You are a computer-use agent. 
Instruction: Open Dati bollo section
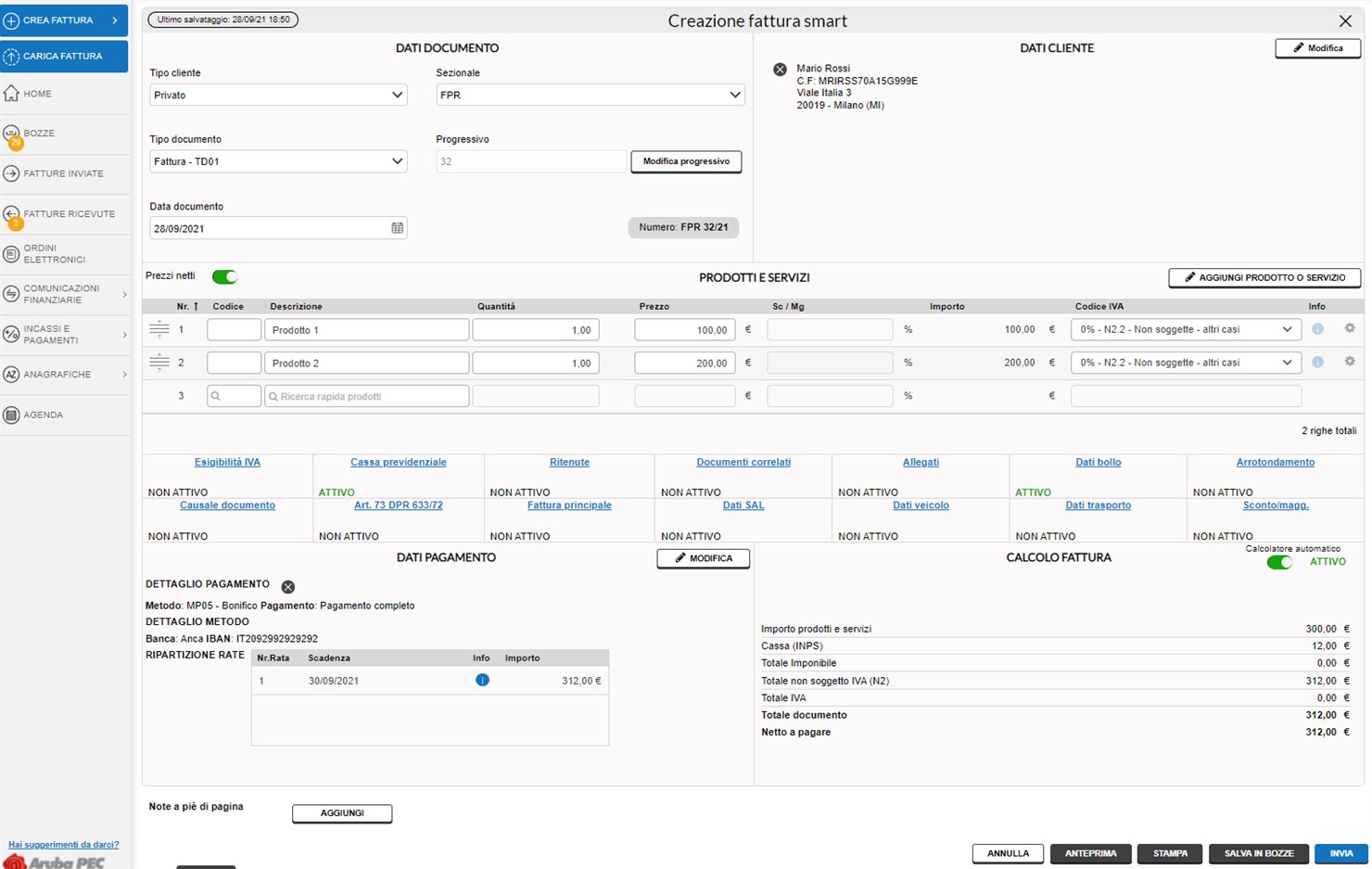(1099, 462)
